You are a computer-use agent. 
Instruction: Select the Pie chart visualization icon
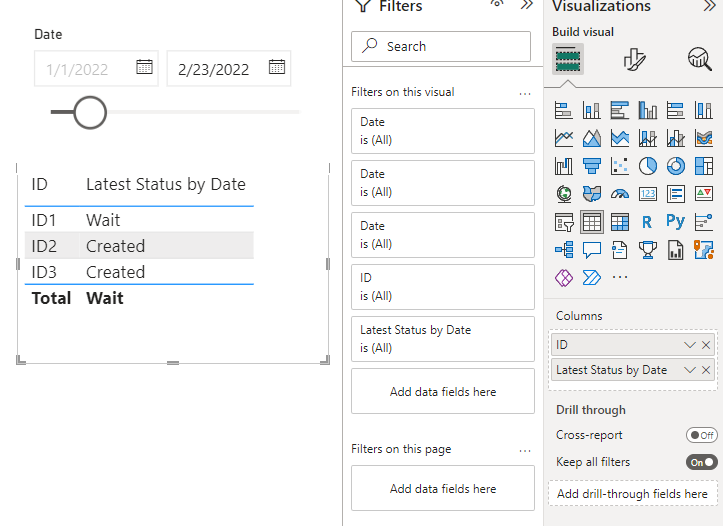pos(647,166)
